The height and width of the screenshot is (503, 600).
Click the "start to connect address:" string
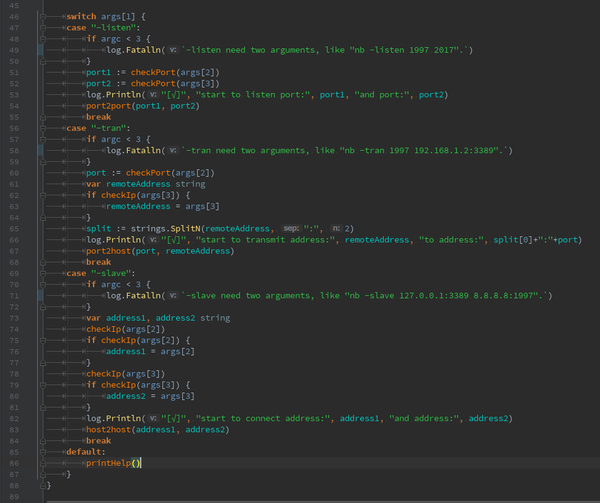262,418
